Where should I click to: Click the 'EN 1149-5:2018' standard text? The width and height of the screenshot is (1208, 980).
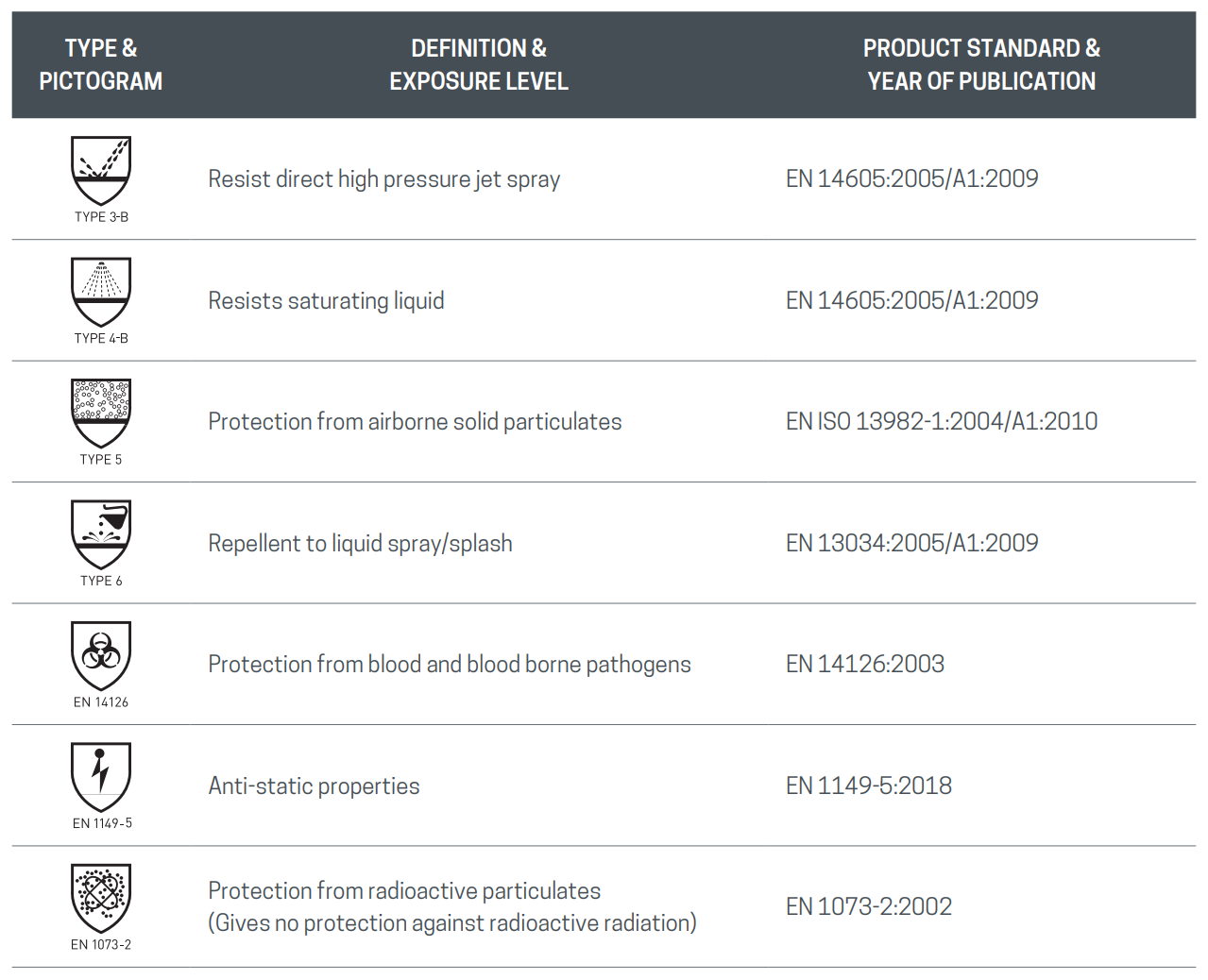[x=868, y=786]
